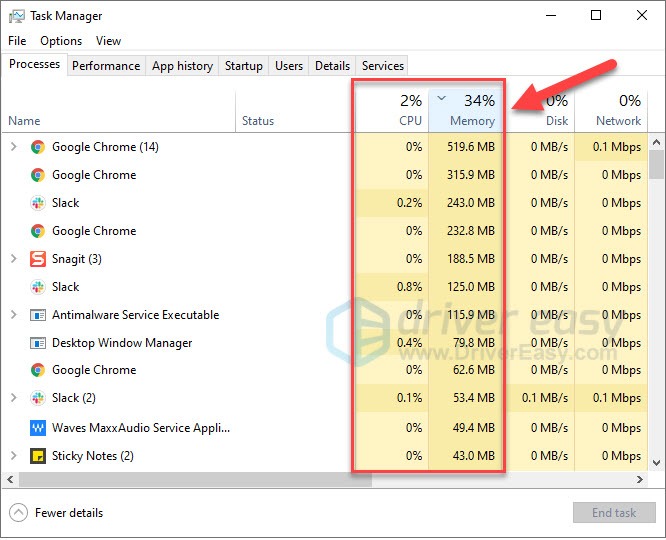
Task: Click the Desktop Window Manager icon
Action: pos(38,343)
